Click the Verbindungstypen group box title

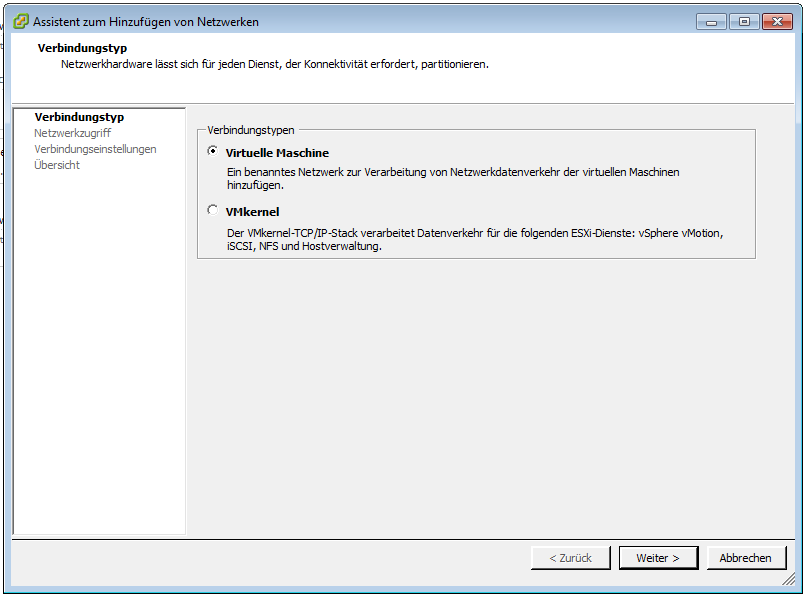248,128
